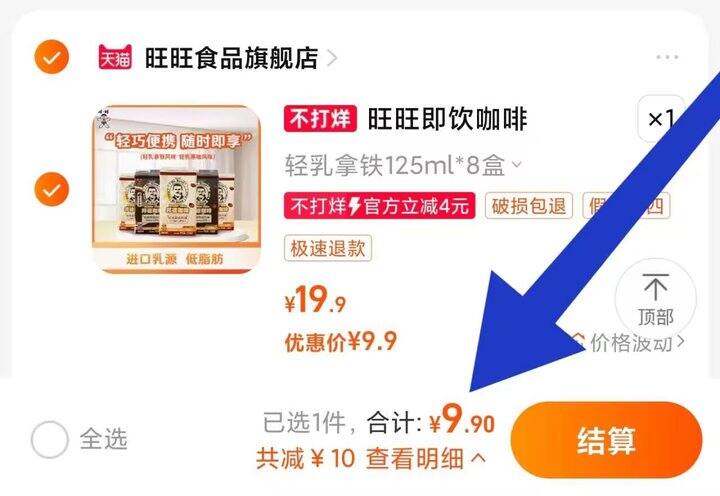Select the 全选 radio button
Image resolution: width=720 pixels, height=496 pixels.
coord(50,440)
